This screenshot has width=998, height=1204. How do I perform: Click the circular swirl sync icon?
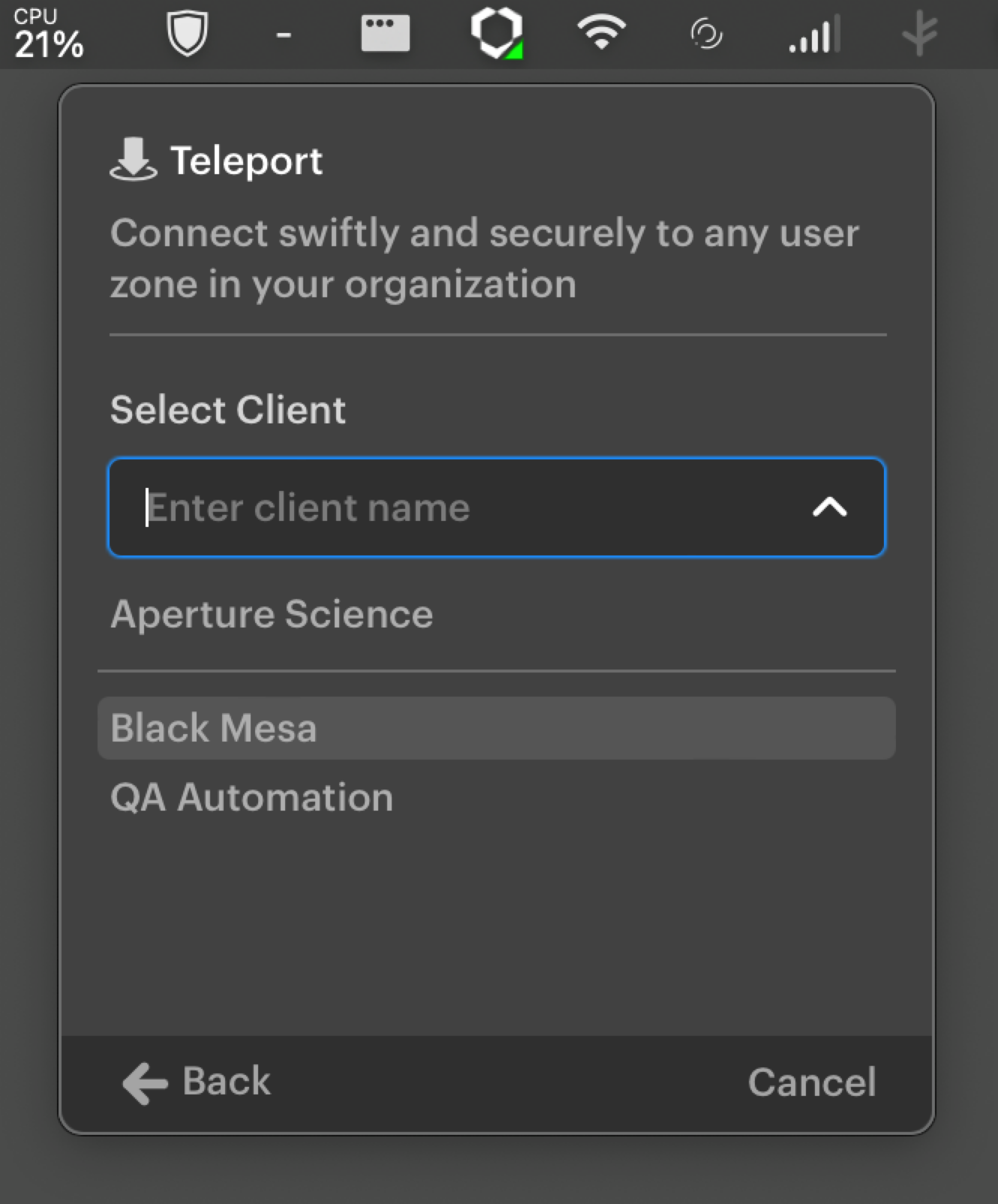click(706, 35)
